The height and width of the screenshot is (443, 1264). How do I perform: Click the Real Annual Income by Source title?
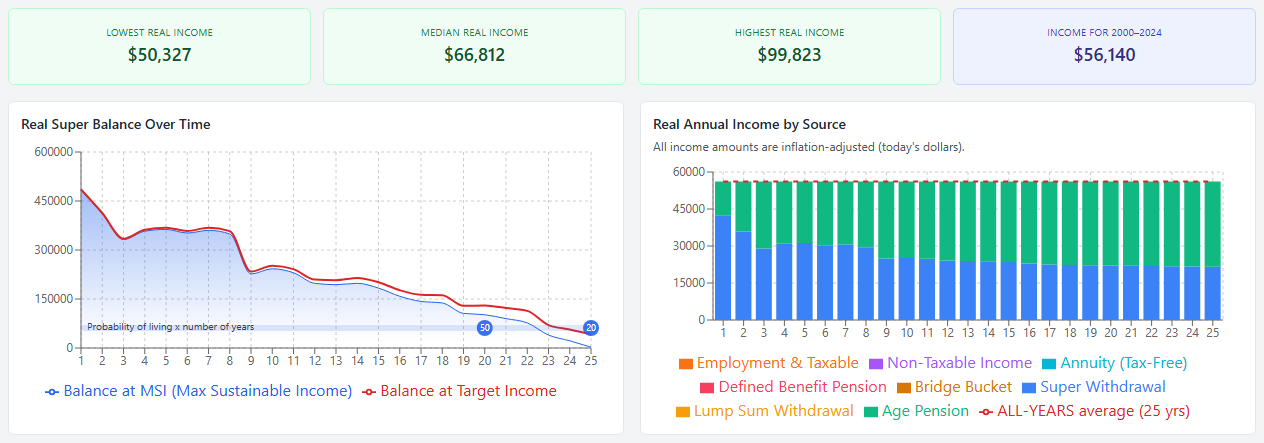(x=749, y=125)
